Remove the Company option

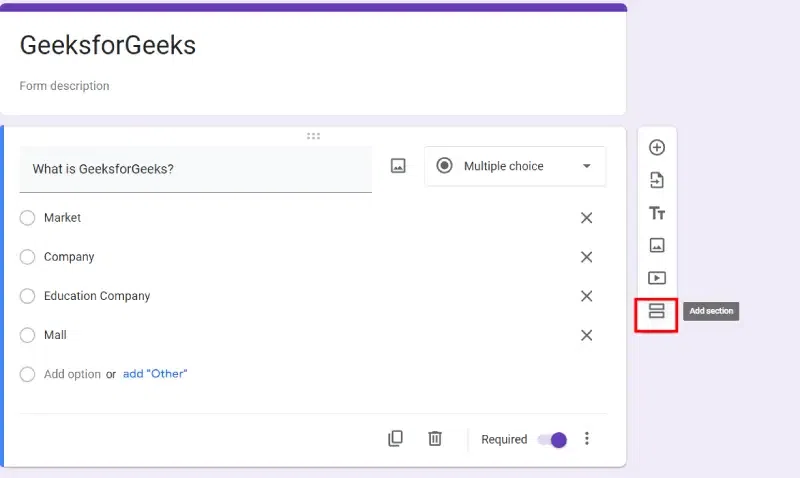click(x=587, y=257)
